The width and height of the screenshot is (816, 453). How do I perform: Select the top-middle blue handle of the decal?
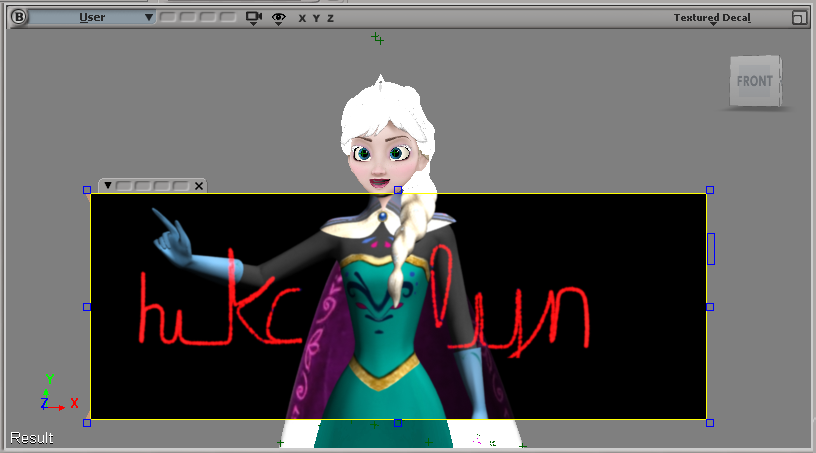point(398,190)
